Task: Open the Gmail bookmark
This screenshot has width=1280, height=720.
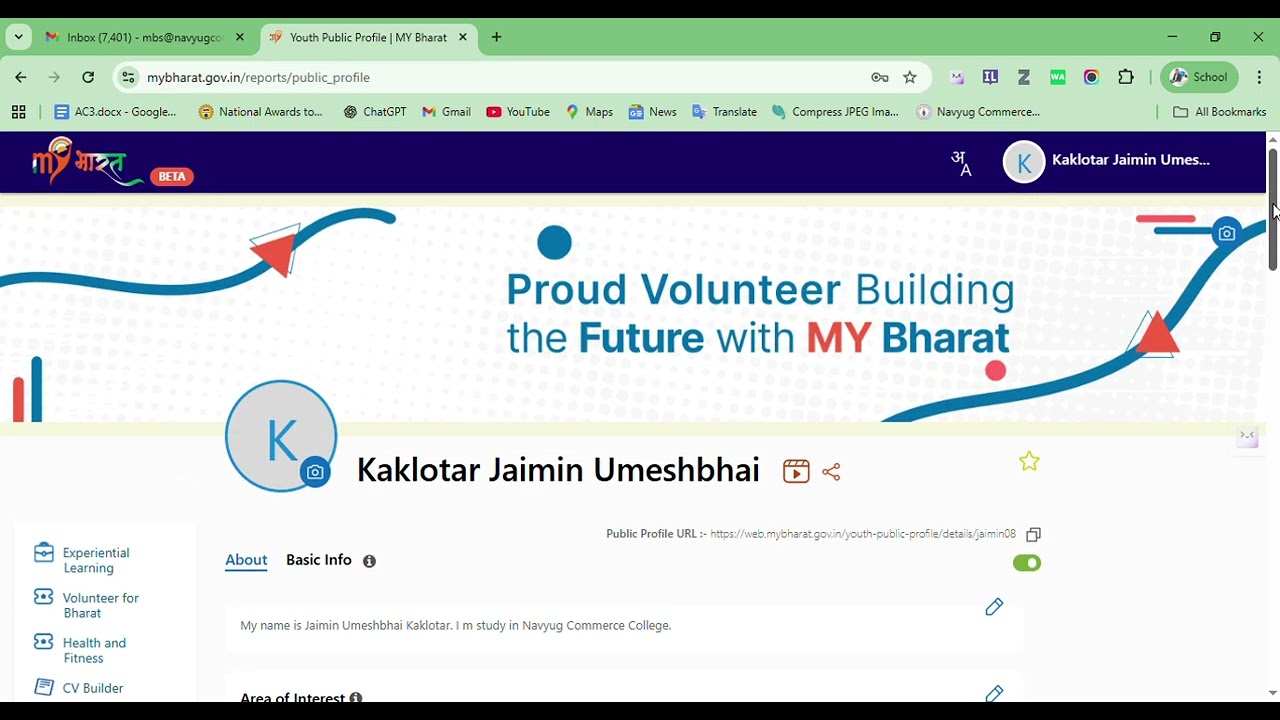Action: click(x=446, y=112)
